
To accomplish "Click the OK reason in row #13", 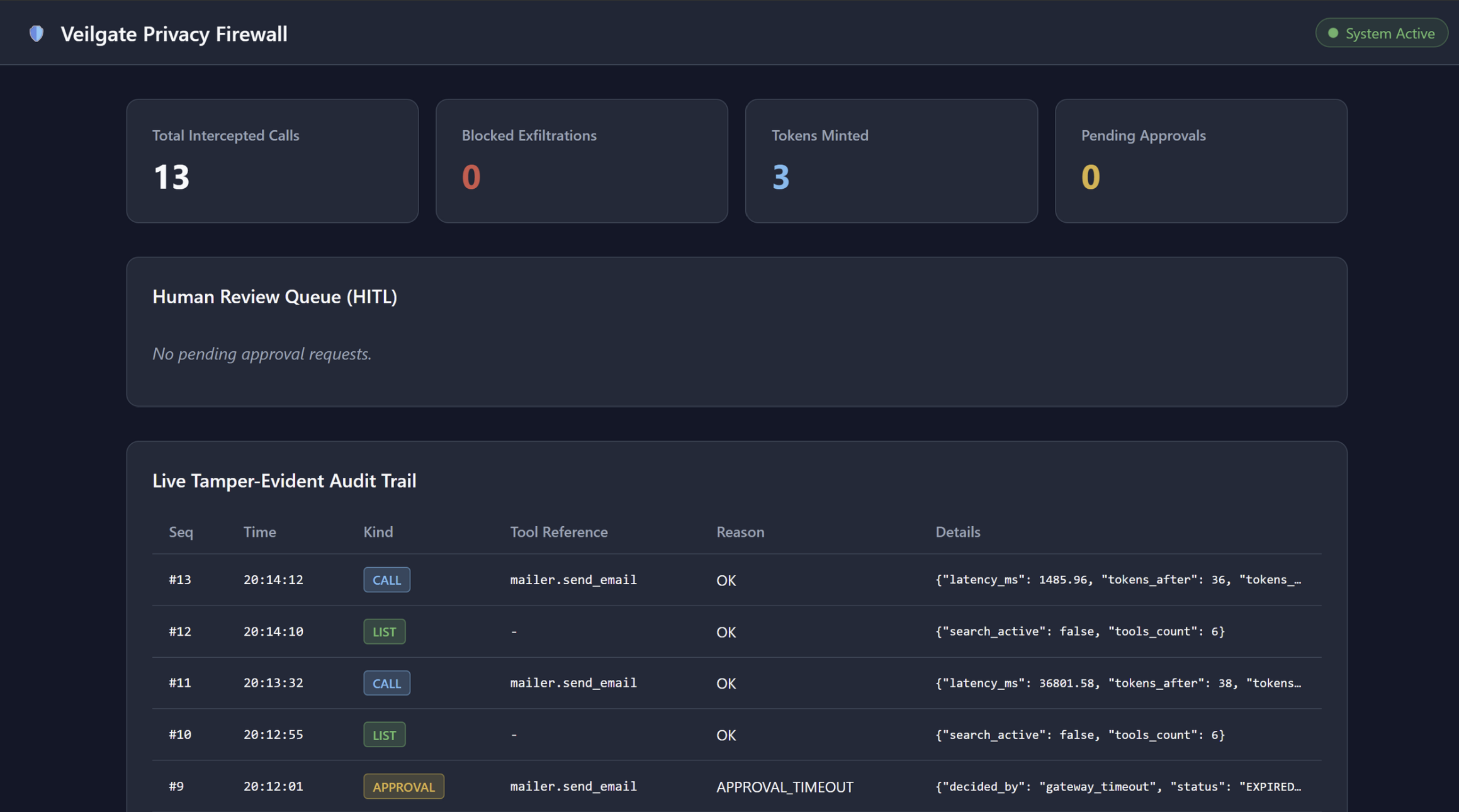I will tap(726, 580).
